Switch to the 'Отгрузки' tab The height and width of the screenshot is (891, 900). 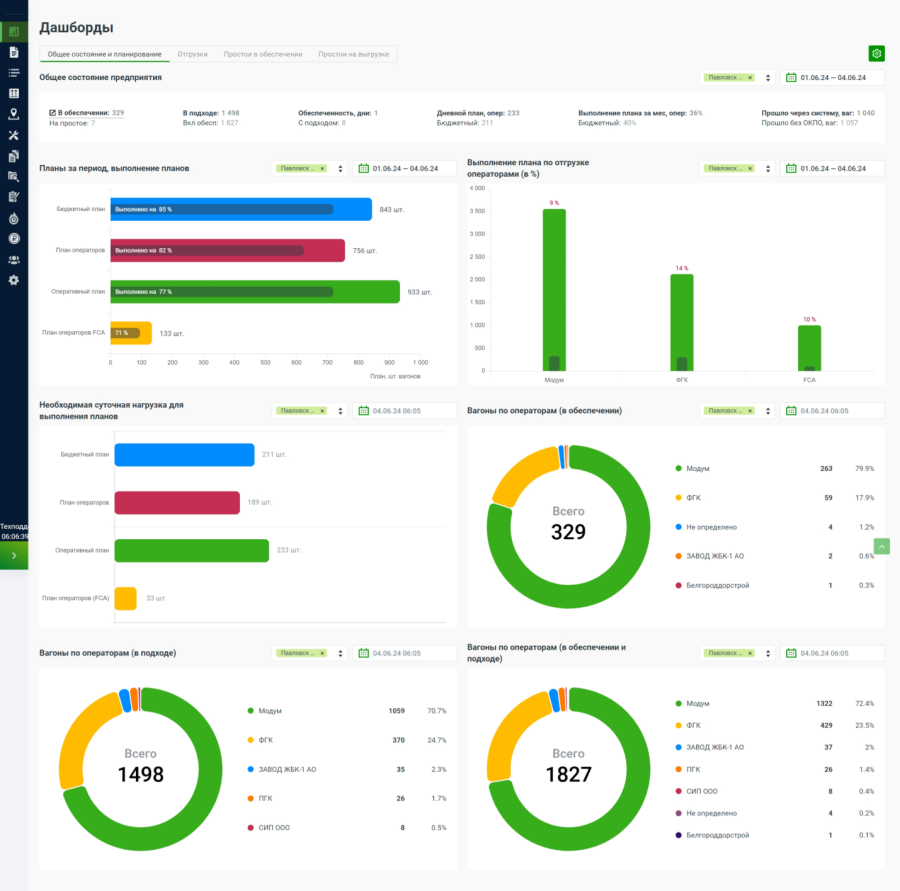[192, 54]
